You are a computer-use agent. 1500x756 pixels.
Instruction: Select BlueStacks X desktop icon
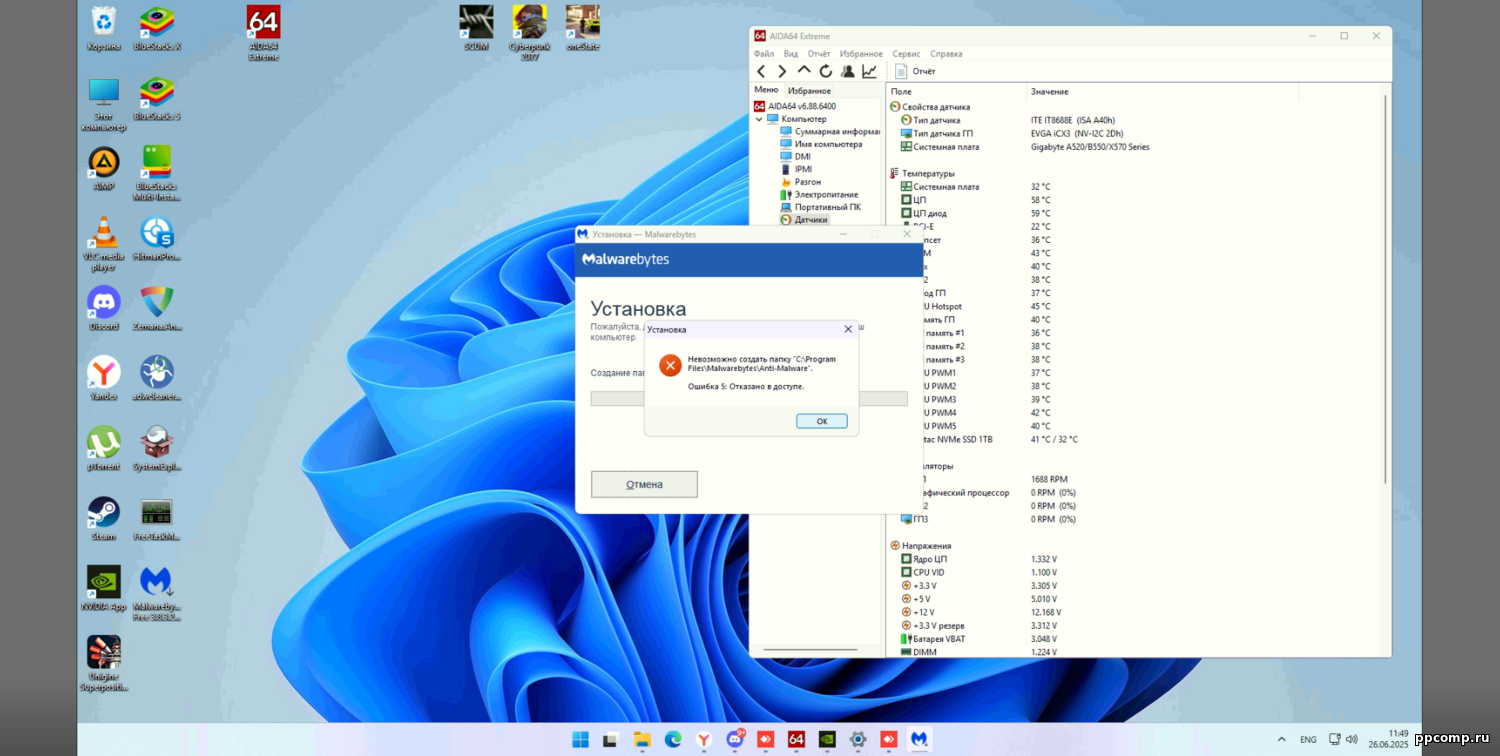pos(157,29)
